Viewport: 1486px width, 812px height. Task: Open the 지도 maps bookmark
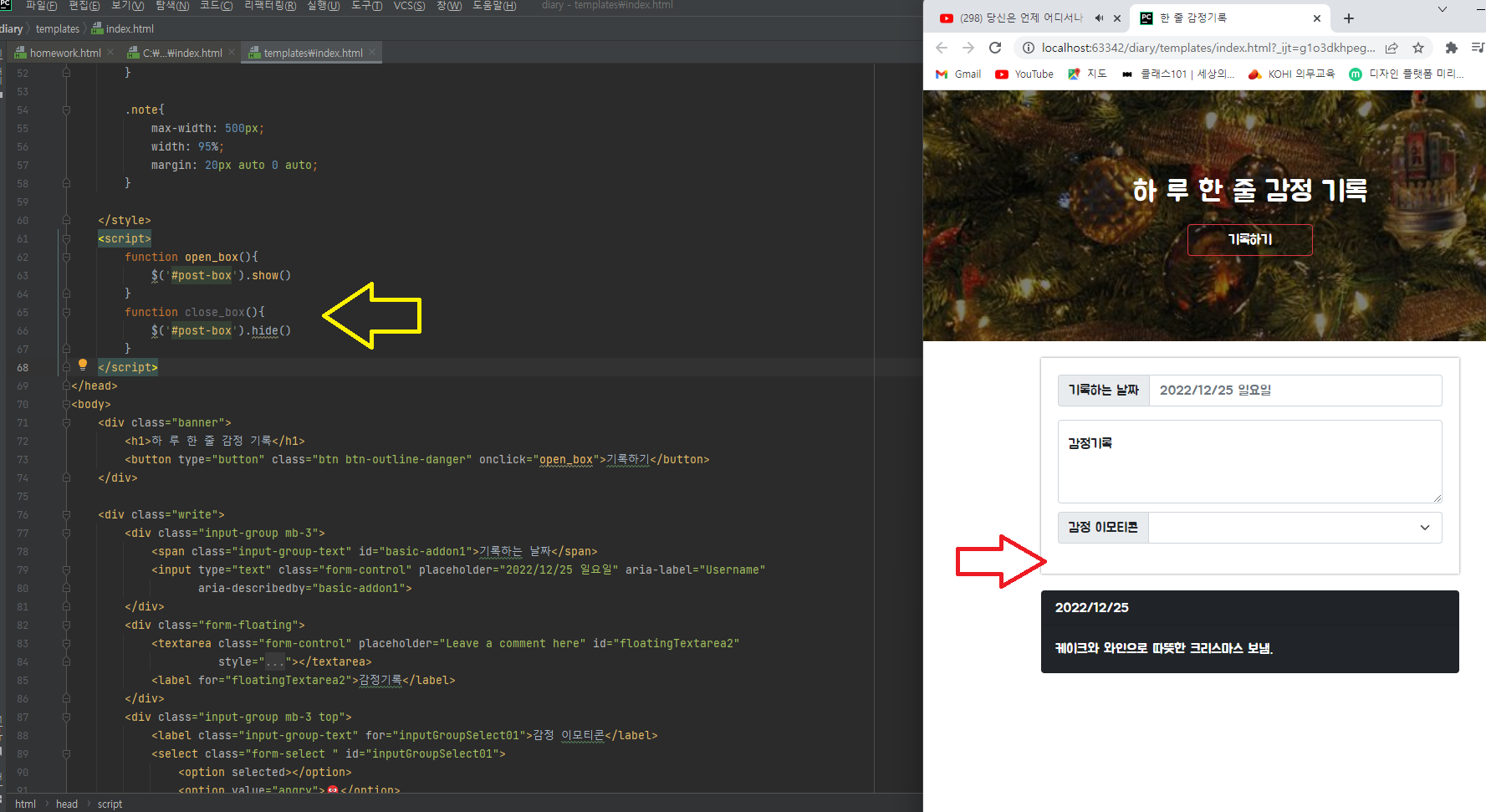point(1087,74)
